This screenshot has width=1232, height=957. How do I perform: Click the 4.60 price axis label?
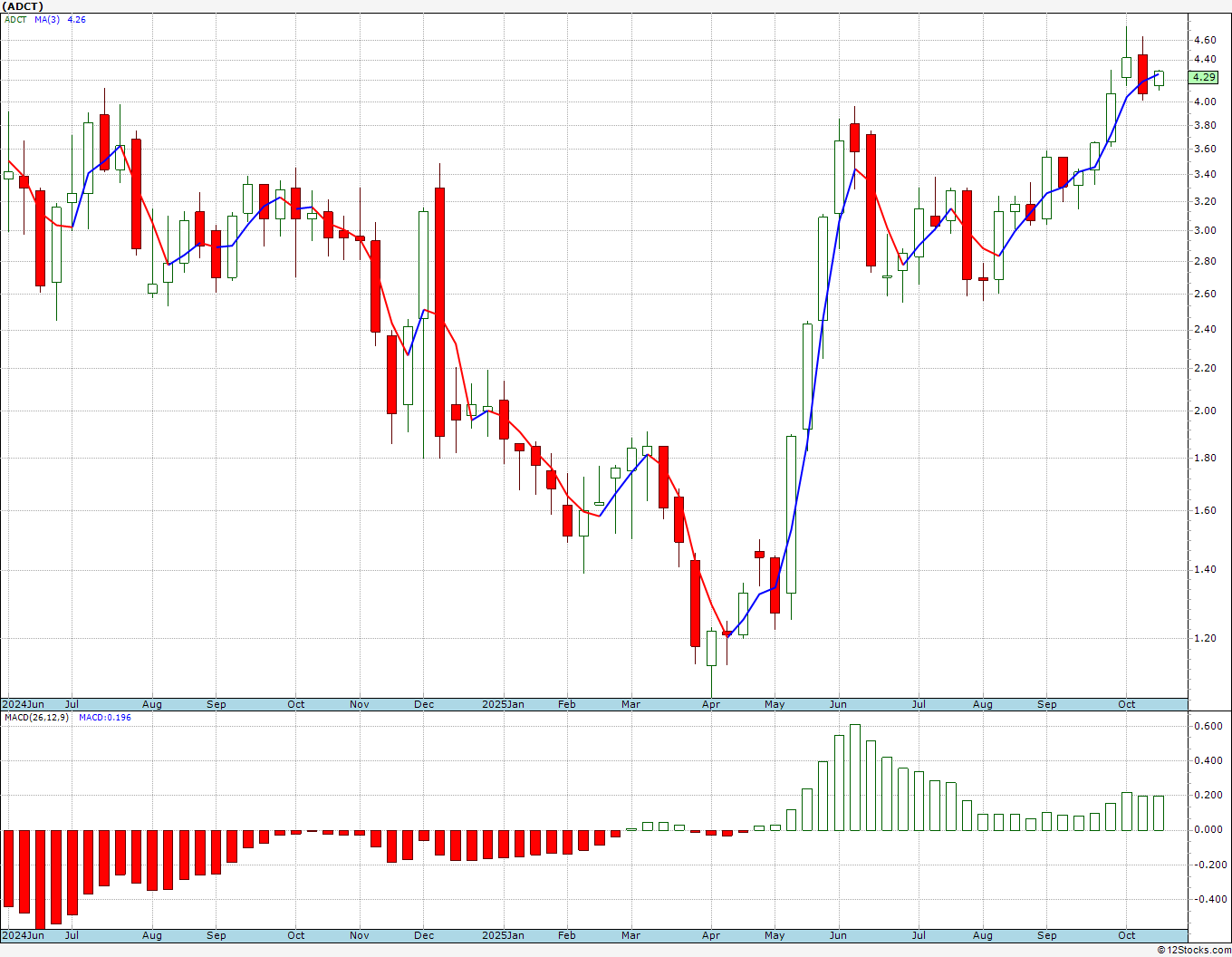1205,40
